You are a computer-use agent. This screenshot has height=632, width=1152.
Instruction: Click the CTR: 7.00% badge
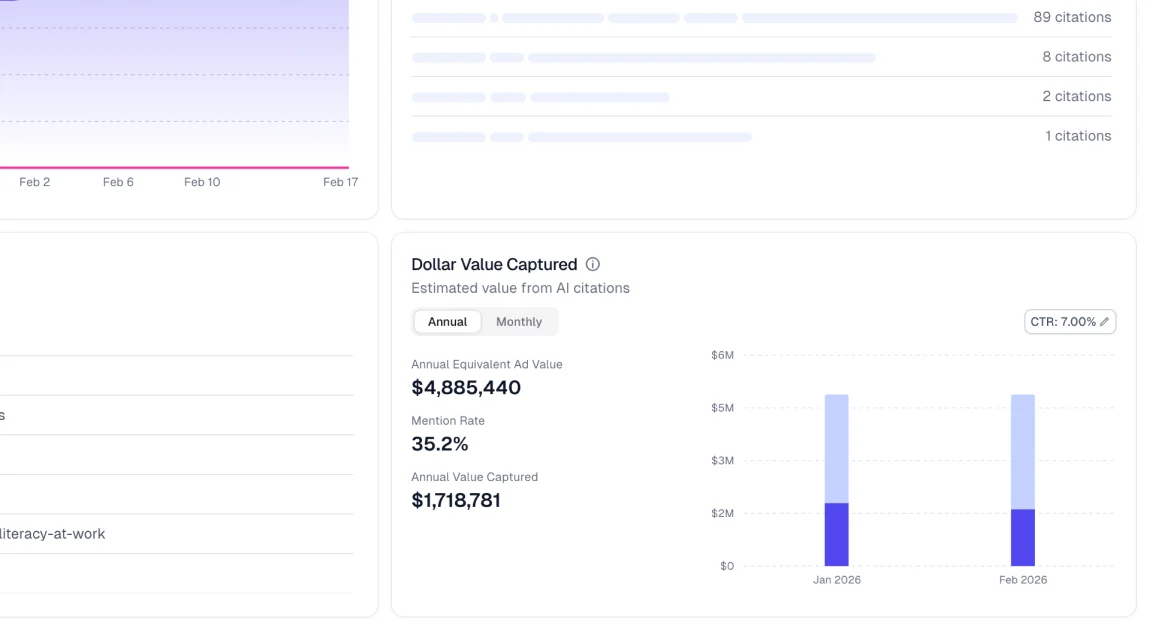[x=1070, y=321]
